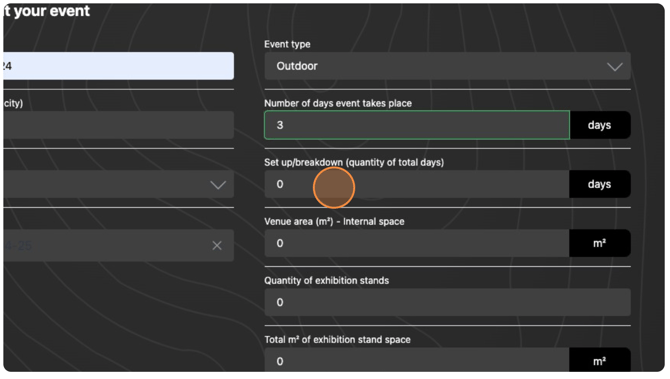Click the city location input field
The width and height of the screenshot is (670, 379).
[x=118, y=125]
